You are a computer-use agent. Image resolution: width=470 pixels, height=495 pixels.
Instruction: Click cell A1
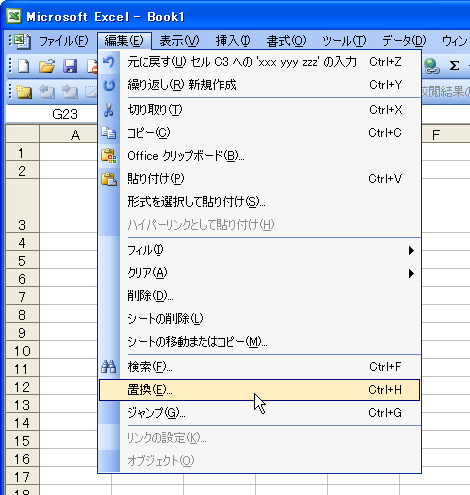coord(69,153)
